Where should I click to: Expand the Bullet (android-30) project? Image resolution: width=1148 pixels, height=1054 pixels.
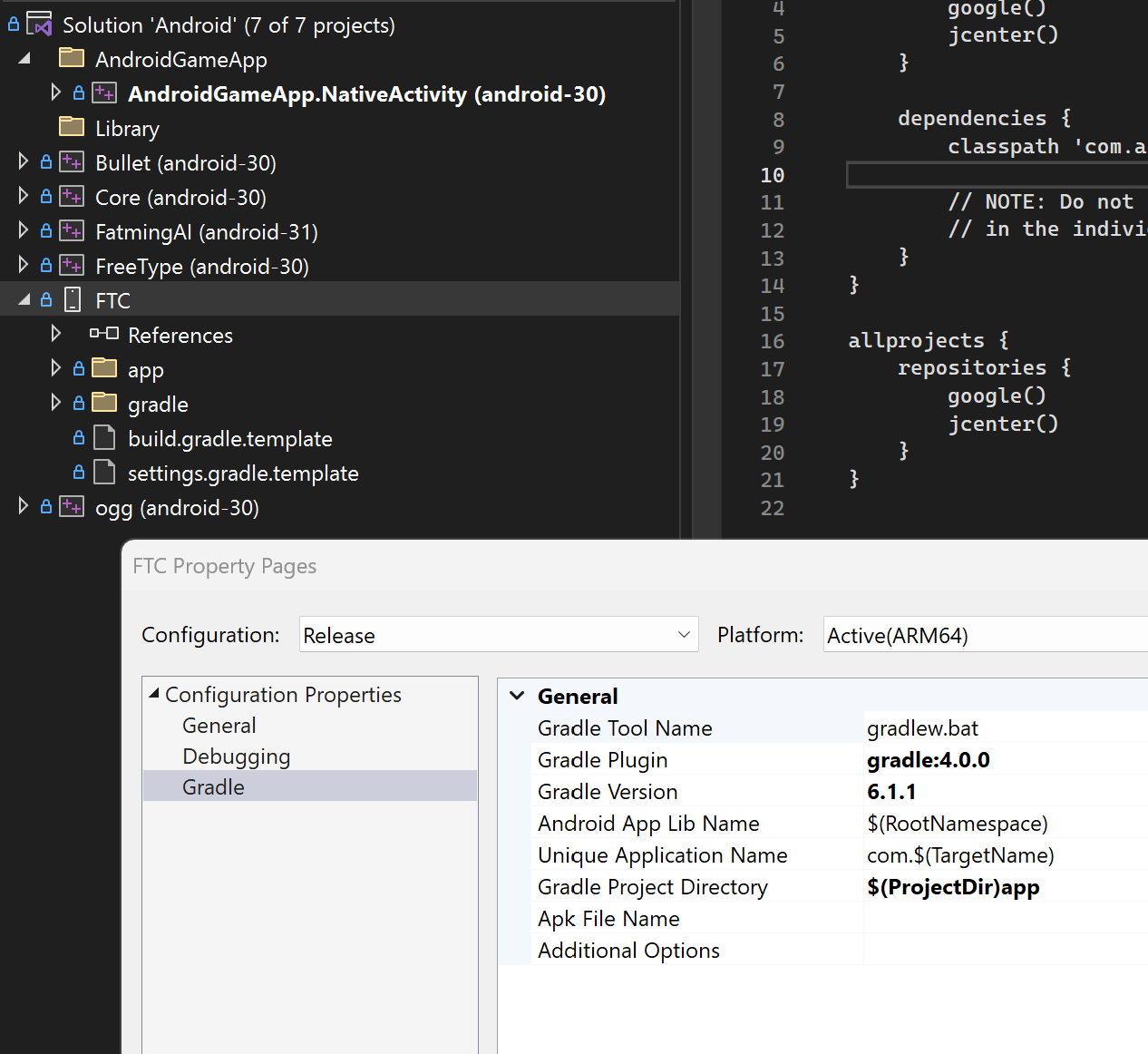tap(24, 161)
